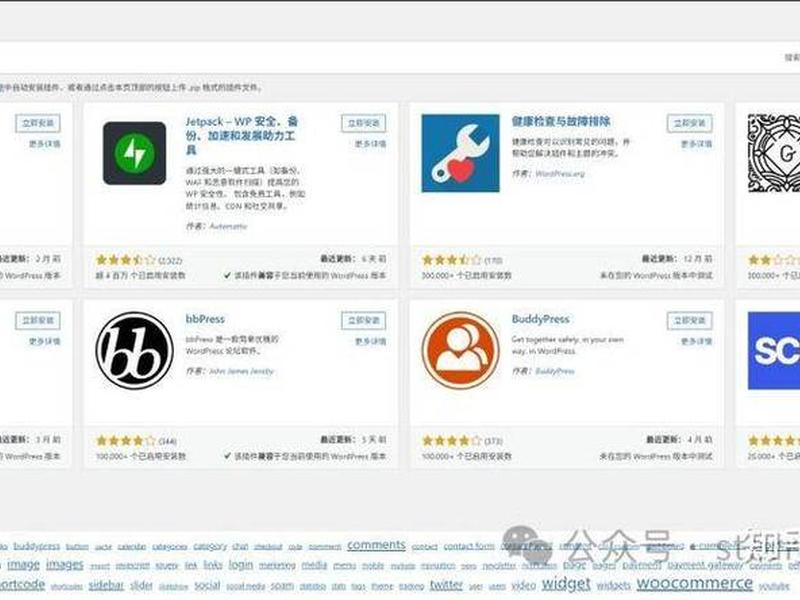Select the spam tag
The width and height of the screenshot is (800, 600).
[282, 586]
